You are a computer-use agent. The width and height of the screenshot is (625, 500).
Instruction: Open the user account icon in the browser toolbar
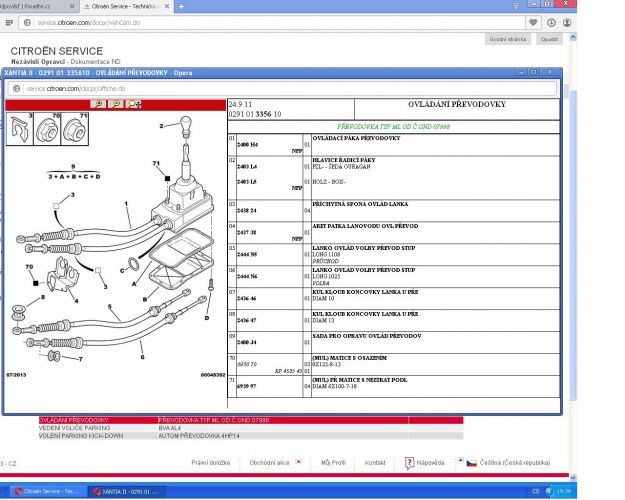pyautogui.click(x=567, y=23)
